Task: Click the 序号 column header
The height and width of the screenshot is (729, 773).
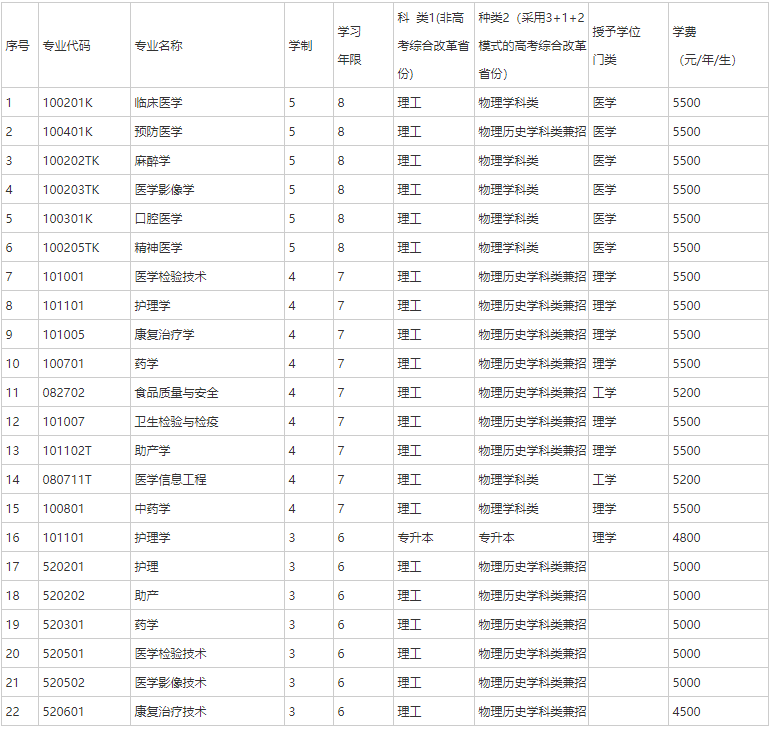Action: click(x=17, y=46)
